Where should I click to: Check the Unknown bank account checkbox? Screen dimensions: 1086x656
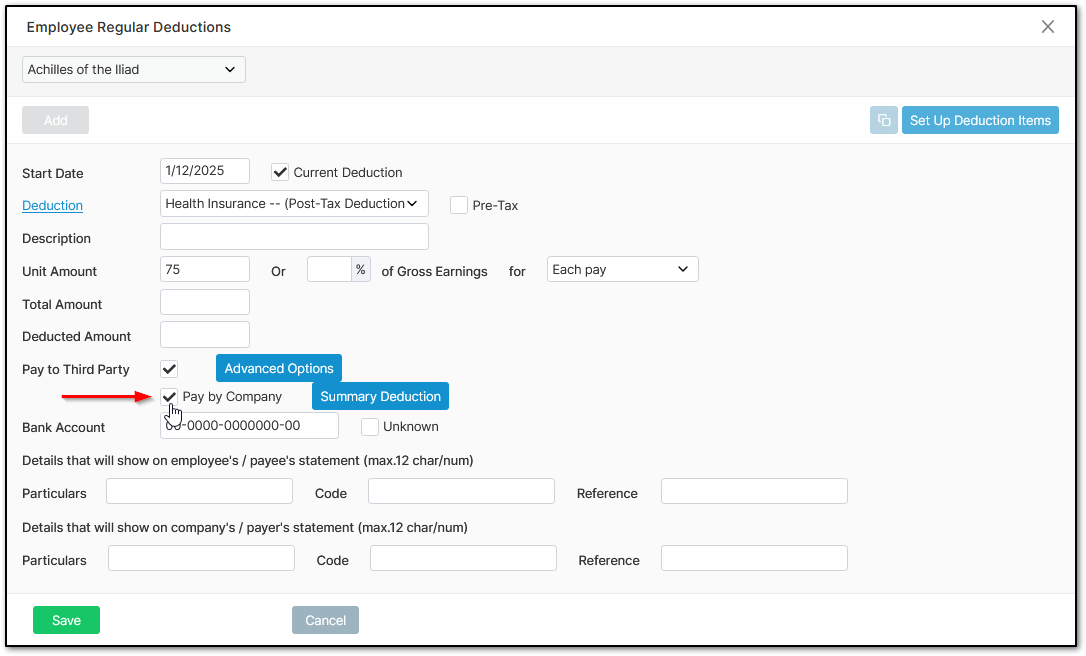(x=370, y=427)
